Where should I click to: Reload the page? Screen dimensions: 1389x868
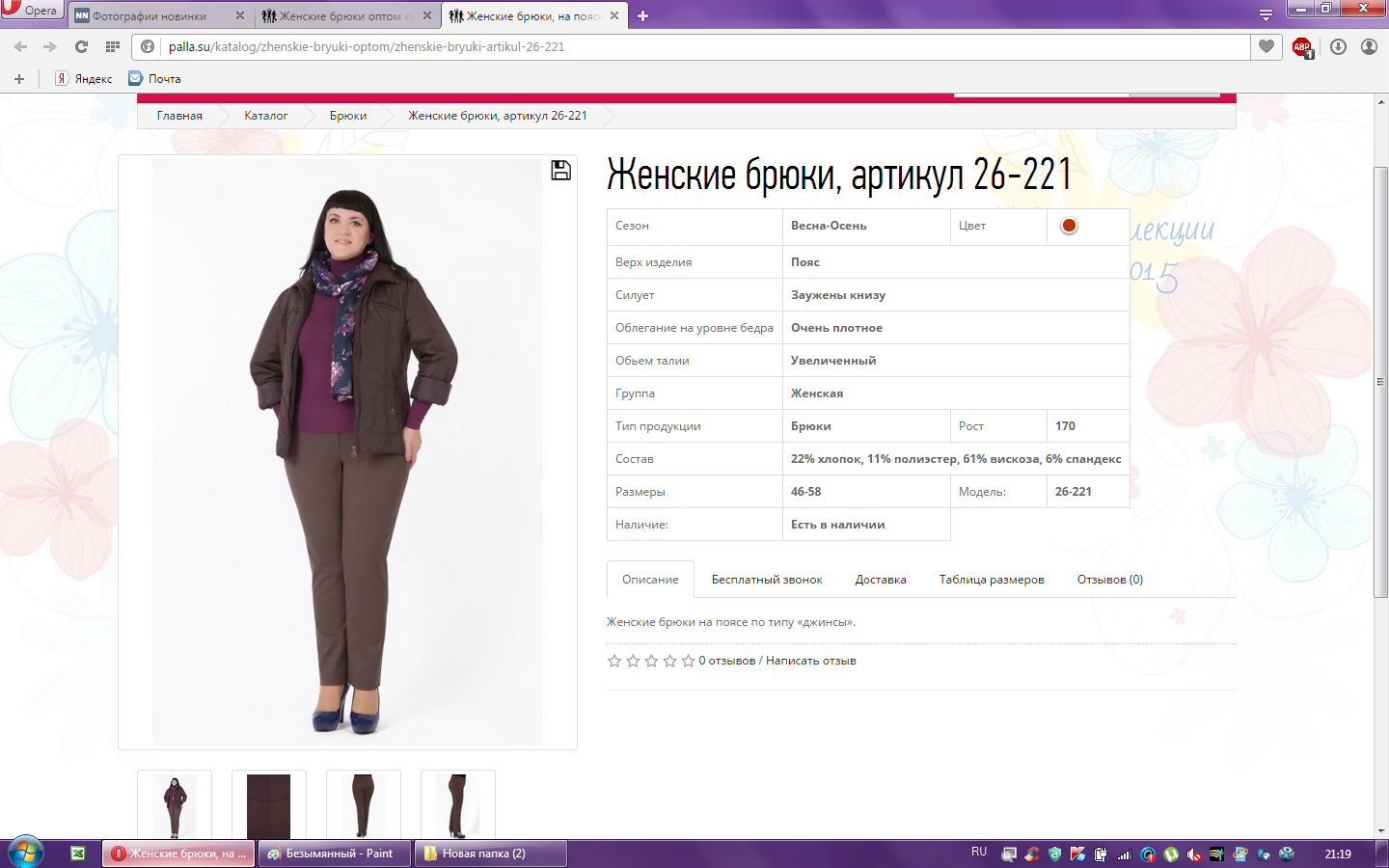(81, 46)
